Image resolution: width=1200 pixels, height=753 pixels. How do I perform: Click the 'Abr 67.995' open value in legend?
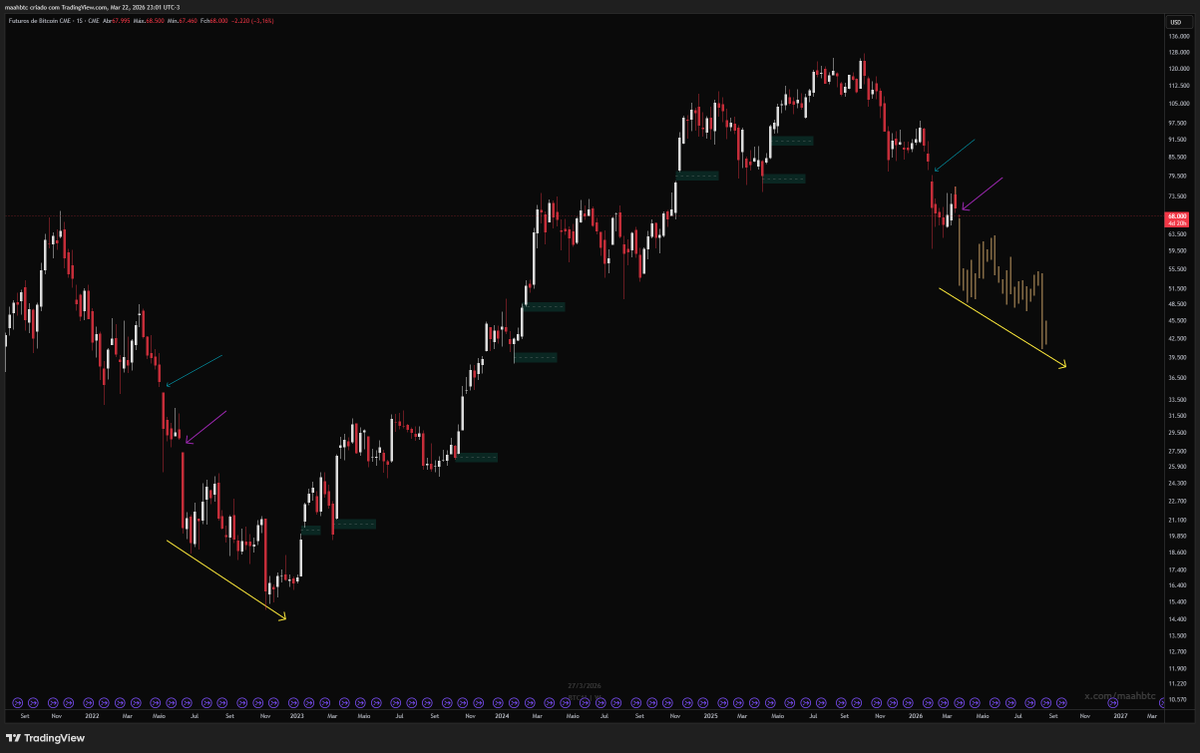pyautogui.click(x=116, y=21)
